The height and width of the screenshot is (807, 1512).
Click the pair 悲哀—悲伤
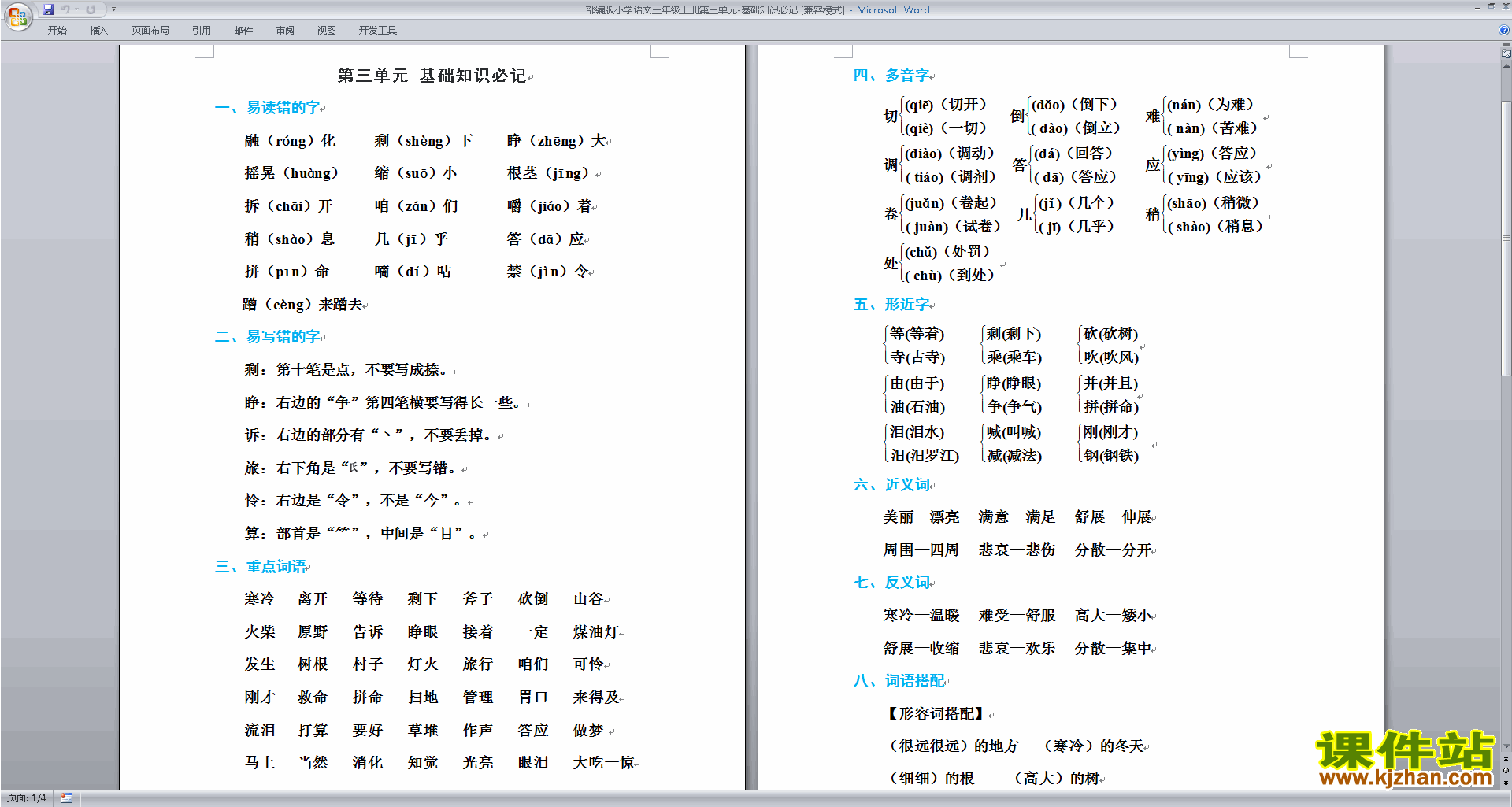(1017, 550)
